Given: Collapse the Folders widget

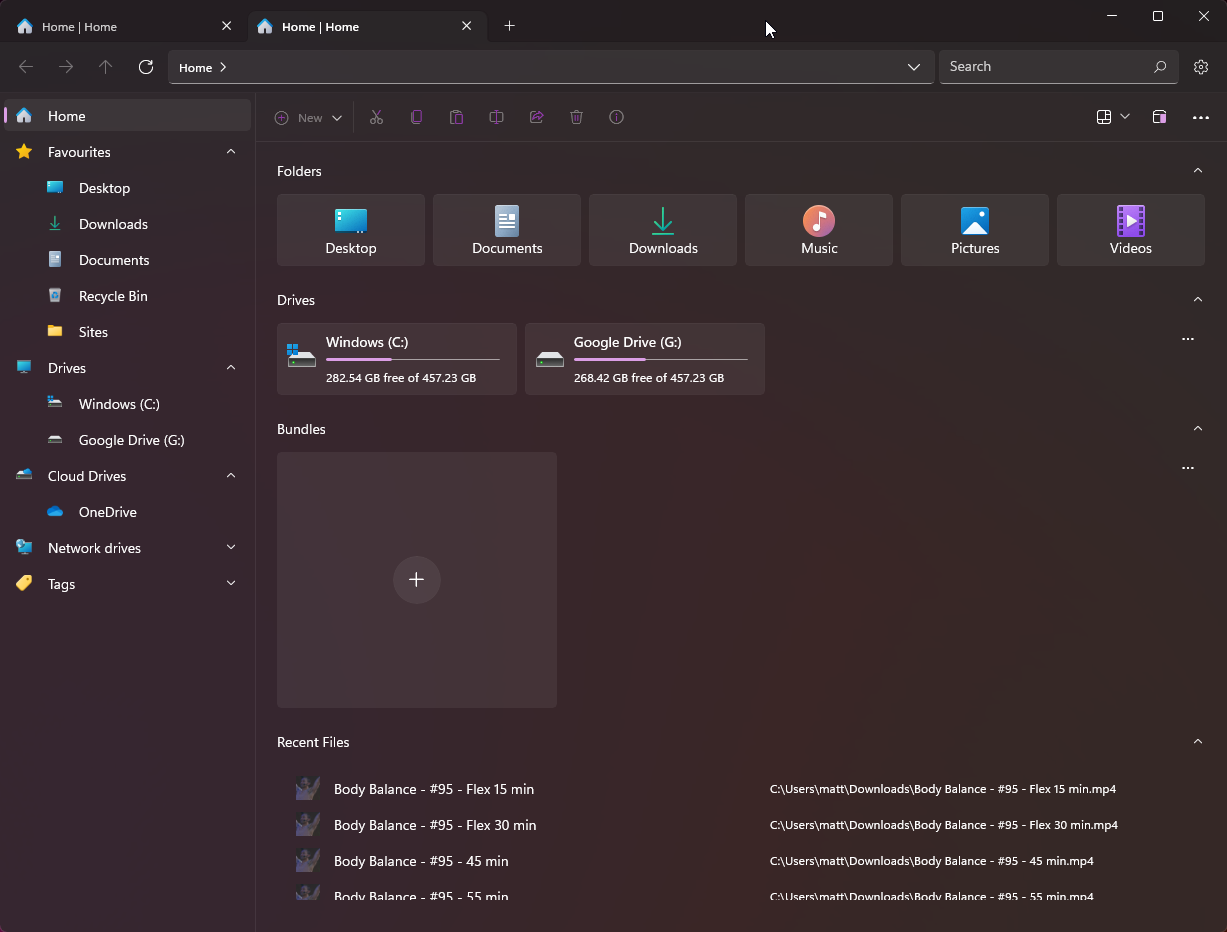Looking at the screenshot, I should (1197, 171).
